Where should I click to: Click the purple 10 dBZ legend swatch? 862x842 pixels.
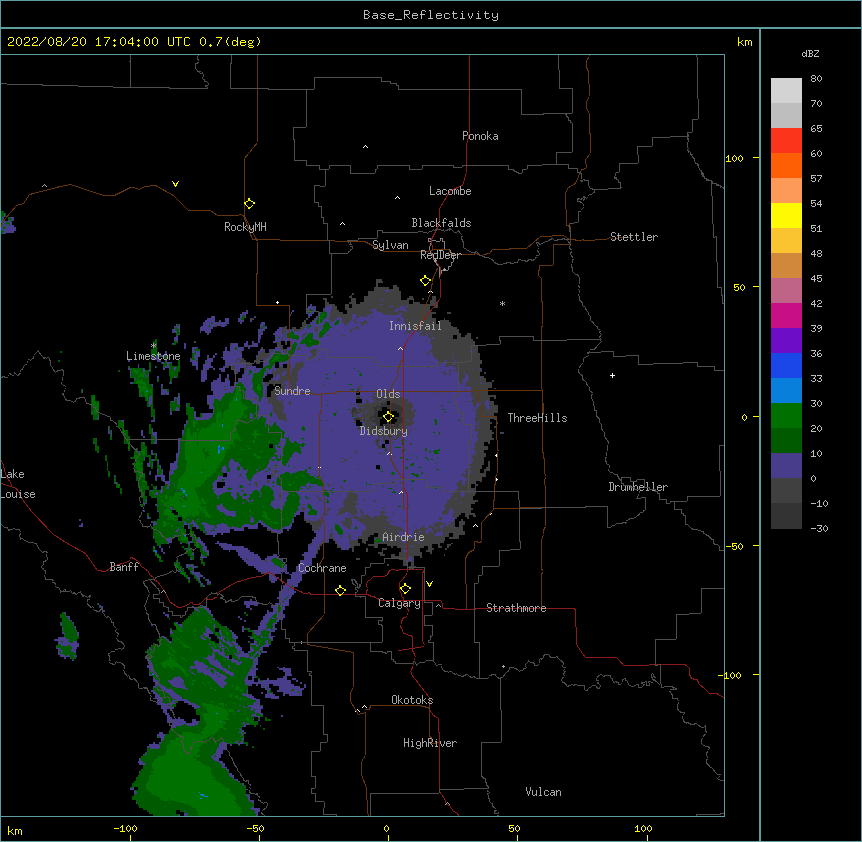786,466
